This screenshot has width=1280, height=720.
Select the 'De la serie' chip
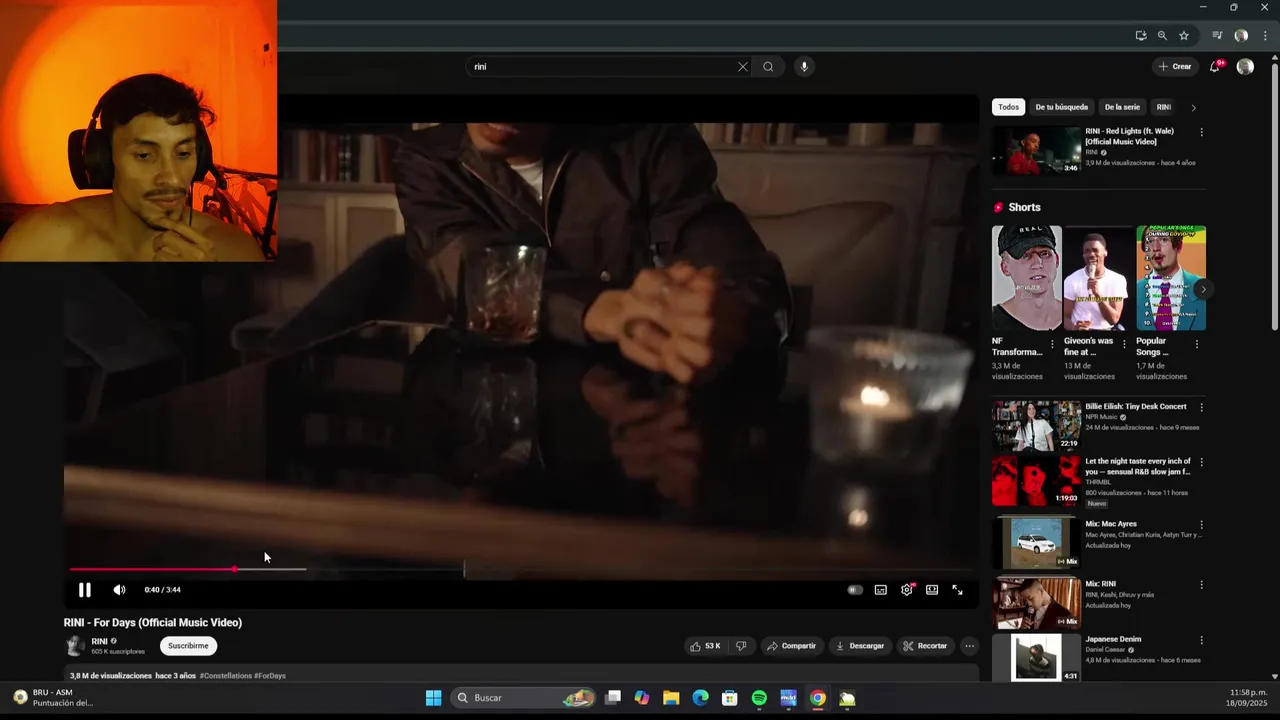1122,107
